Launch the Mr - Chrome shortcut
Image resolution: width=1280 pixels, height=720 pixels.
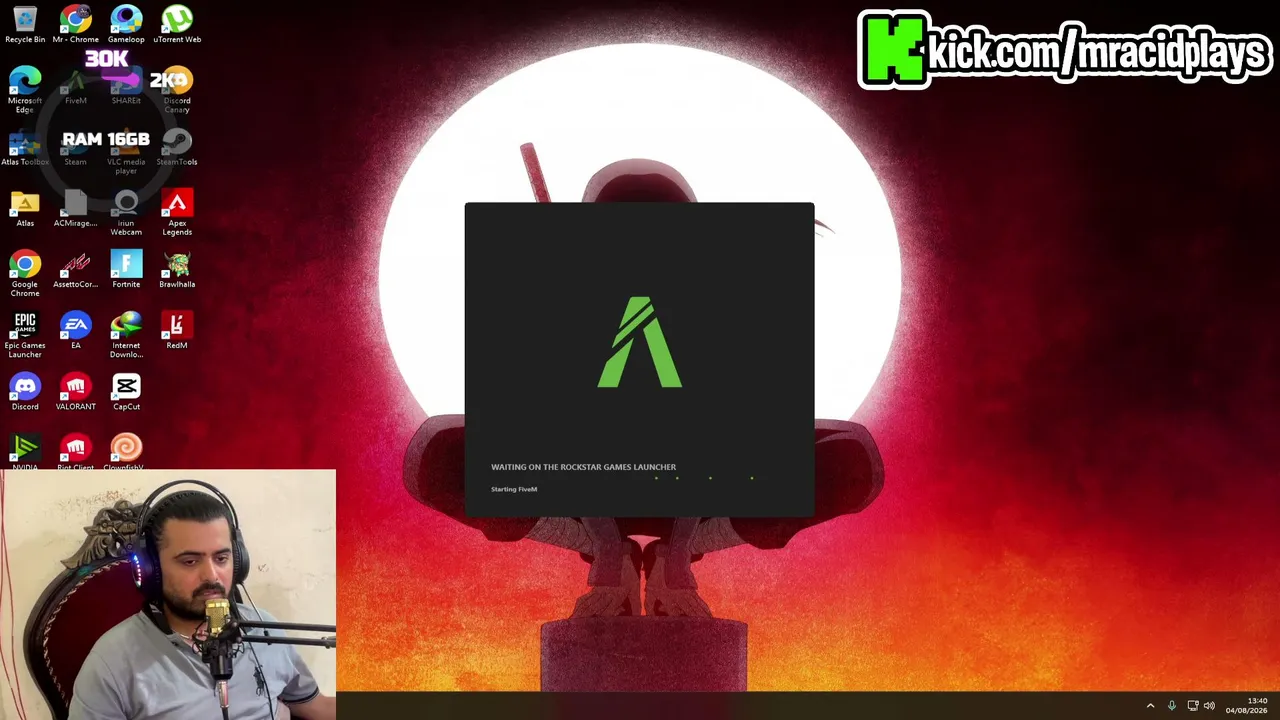click(75, 25)
